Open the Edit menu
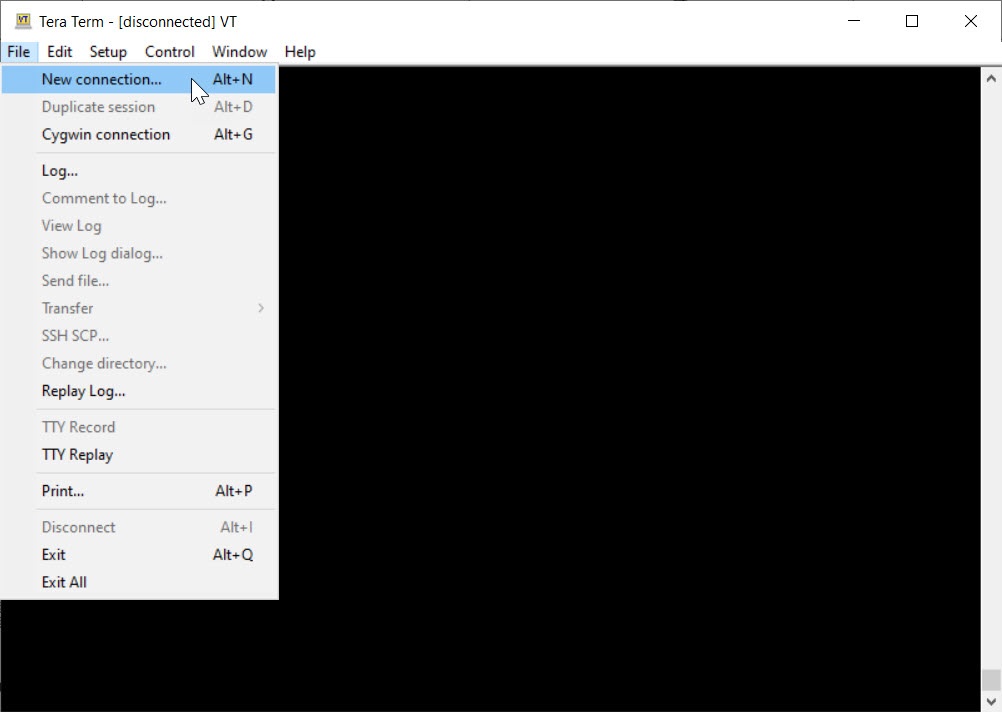 [x=59, y=52]
